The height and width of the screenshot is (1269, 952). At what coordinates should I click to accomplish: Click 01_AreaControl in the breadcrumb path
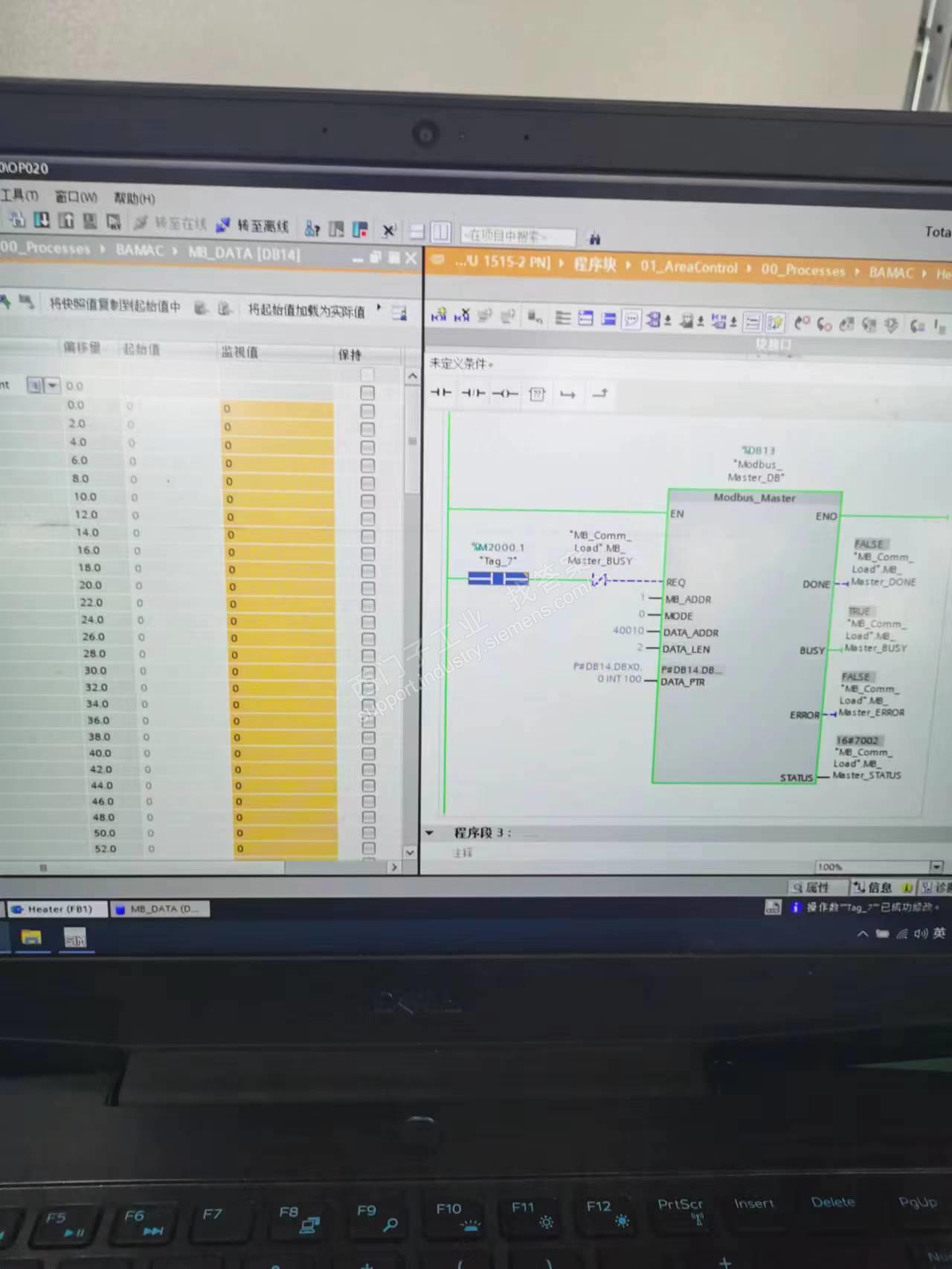tap(689, 267)
